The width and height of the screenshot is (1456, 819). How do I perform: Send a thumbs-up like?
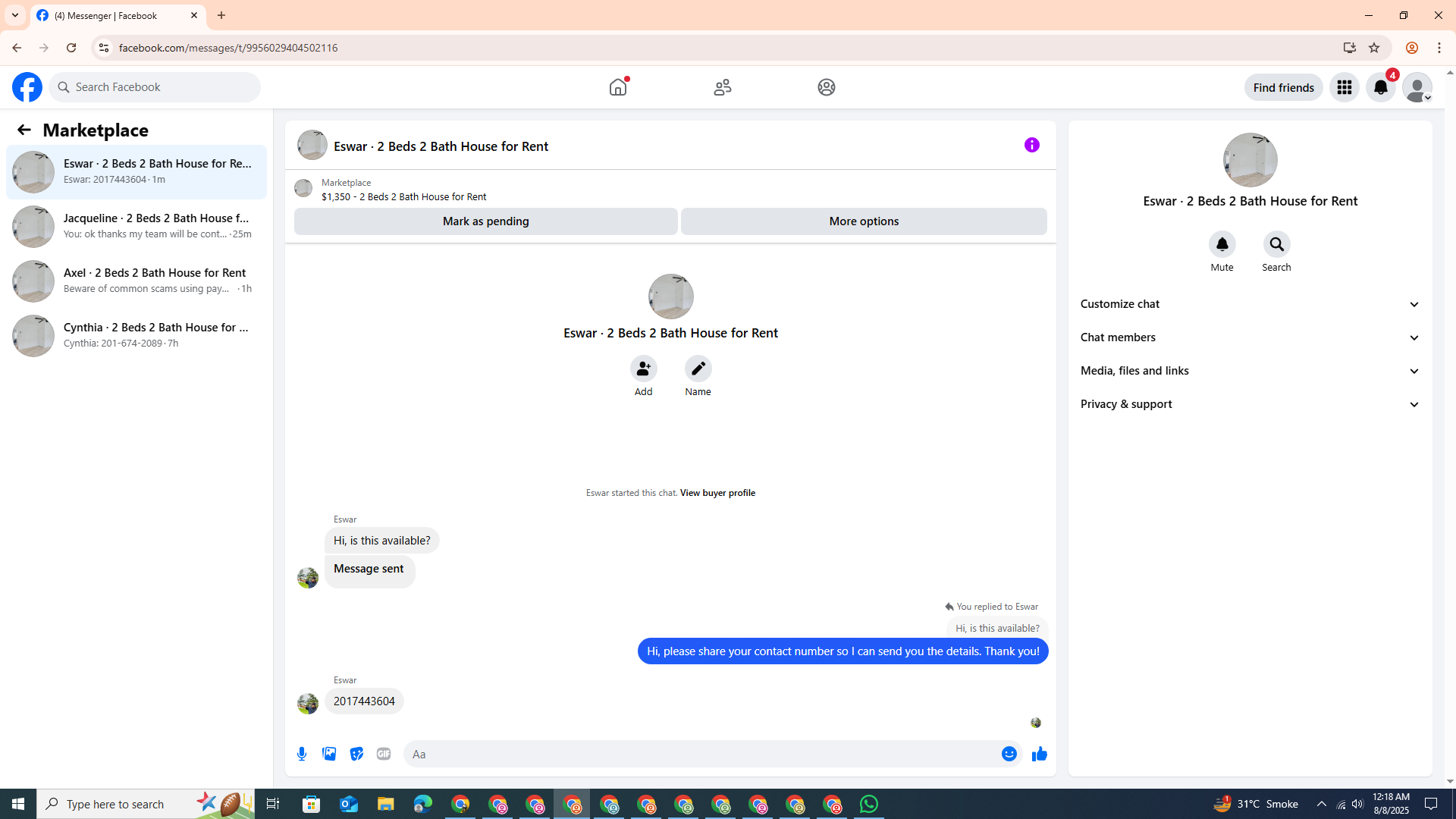tap(1039, 754)
